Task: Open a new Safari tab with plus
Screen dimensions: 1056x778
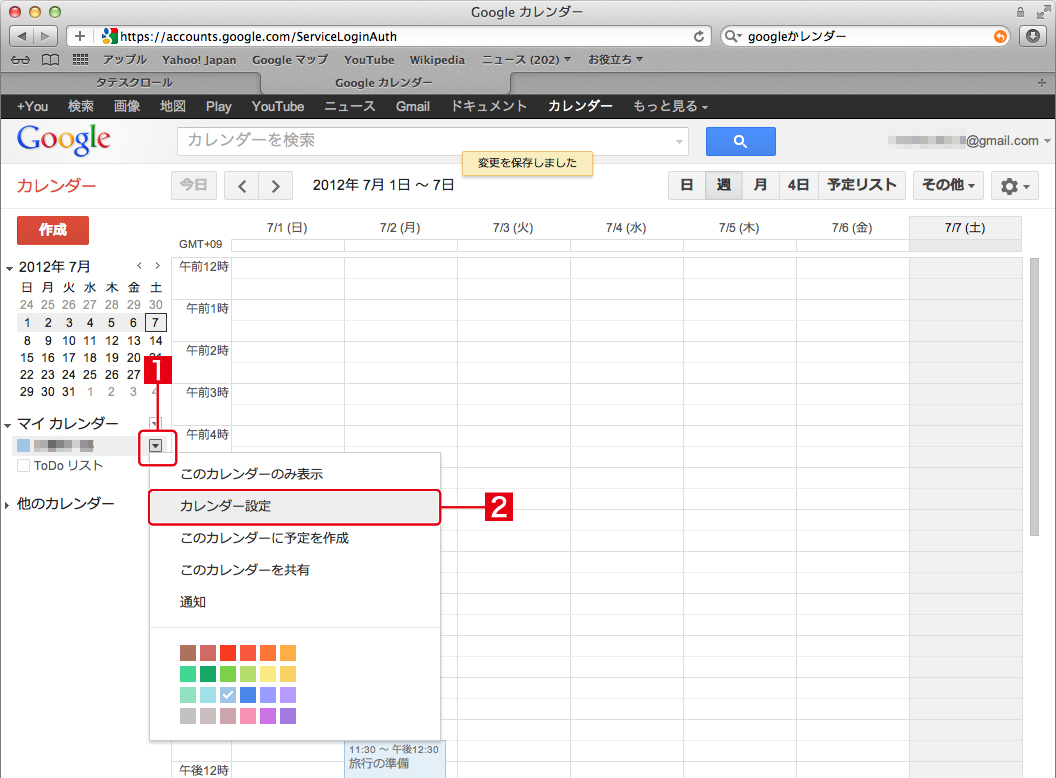Action: [1042, 82]
